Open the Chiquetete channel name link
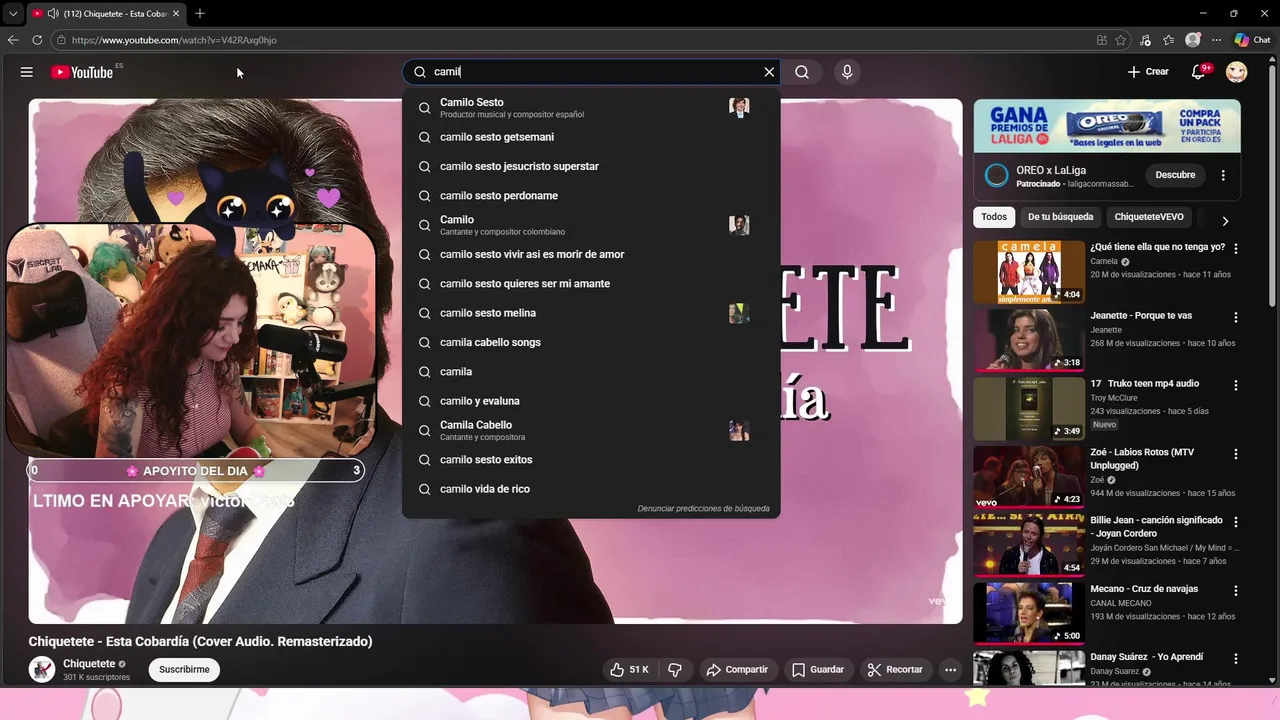The height and width of the screenshot is (720, 1280). pyautogui.click(x=89, y=664)
